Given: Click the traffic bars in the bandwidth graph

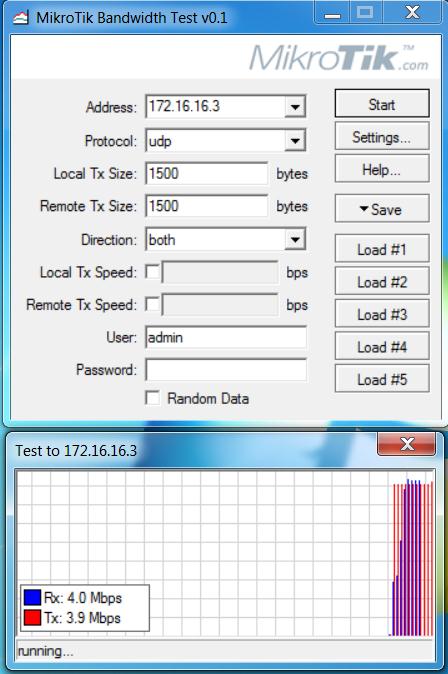Looking at the screenshot, I should [411, 557].
